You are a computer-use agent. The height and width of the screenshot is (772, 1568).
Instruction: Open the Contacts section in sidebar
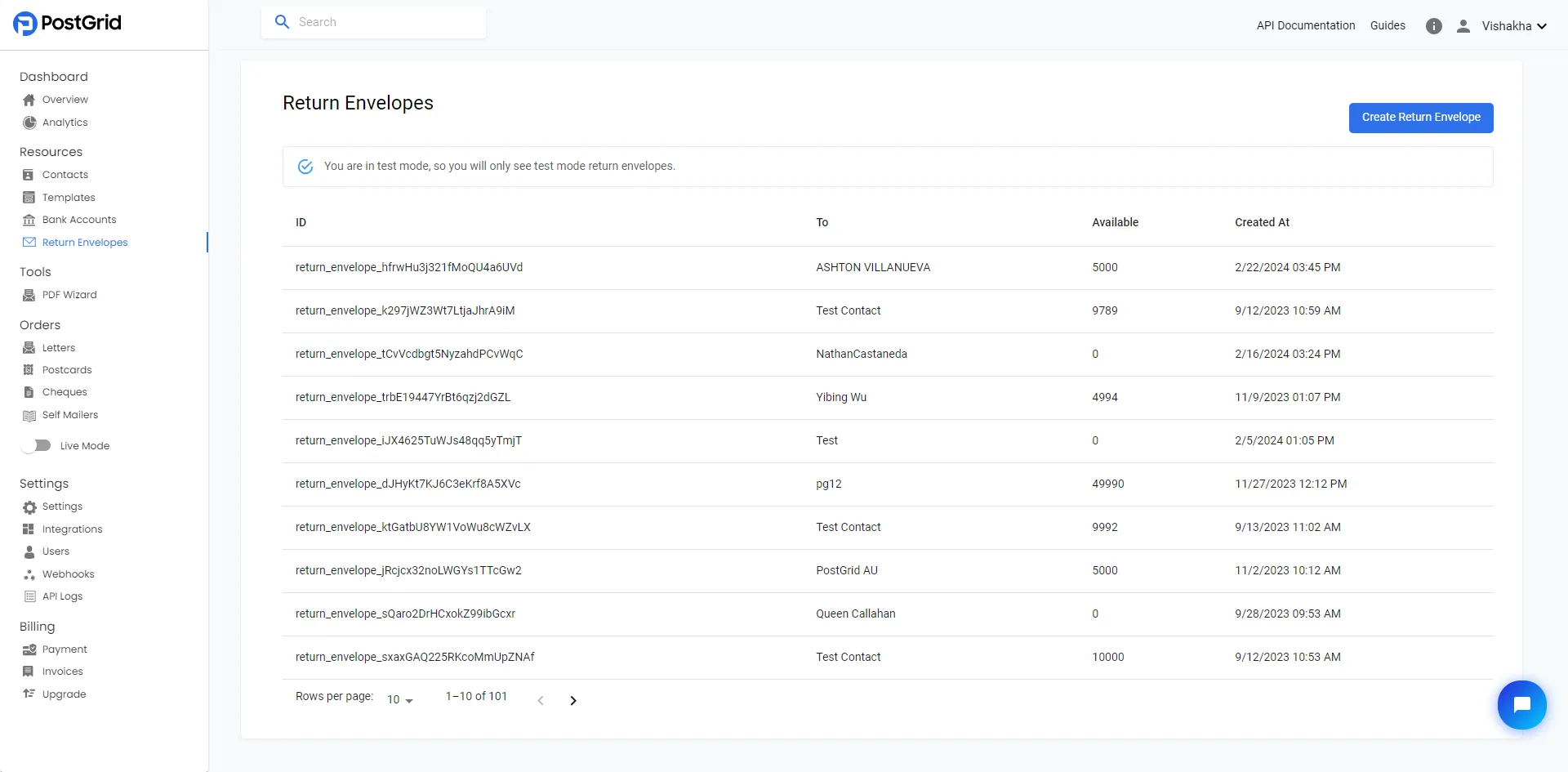[65, 174]
